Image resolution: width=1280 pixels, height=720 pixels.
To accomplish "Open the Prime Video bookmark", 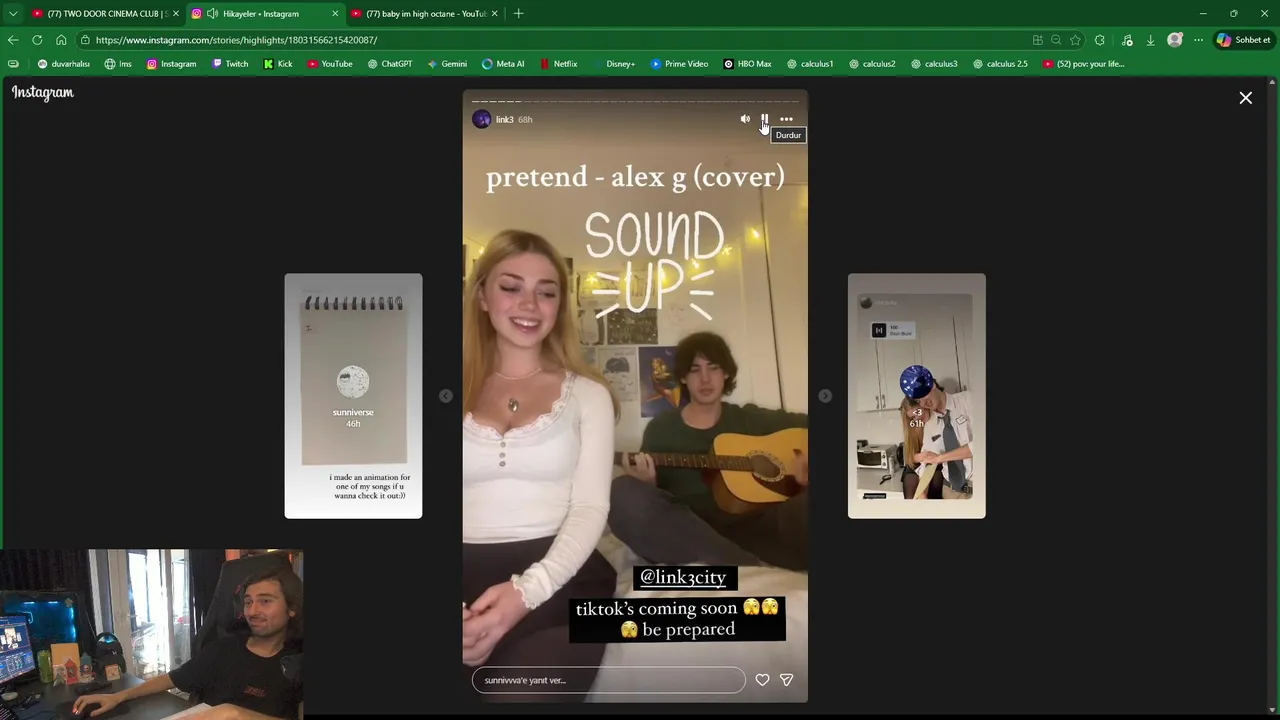I will coord(679,64).
